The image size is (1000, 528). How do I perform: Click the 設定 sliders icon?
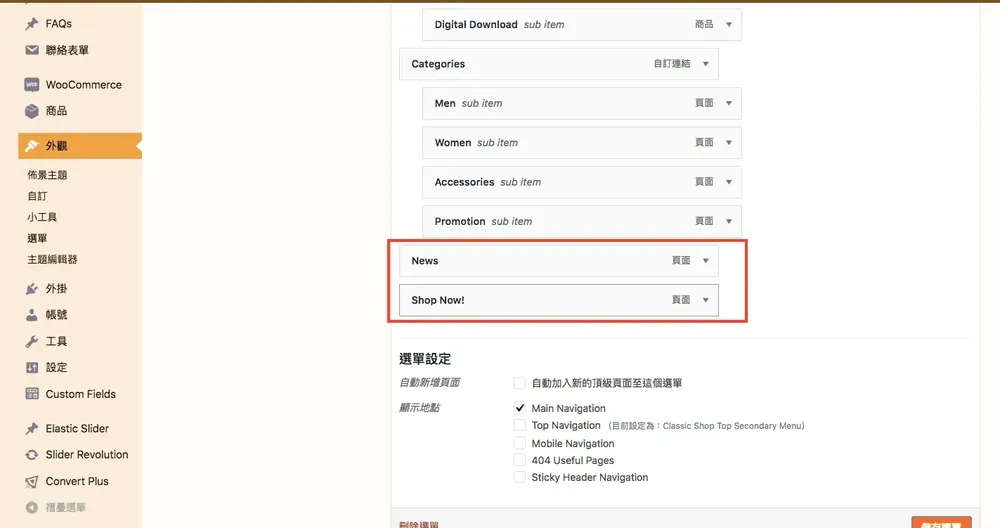tap(31, 367)
